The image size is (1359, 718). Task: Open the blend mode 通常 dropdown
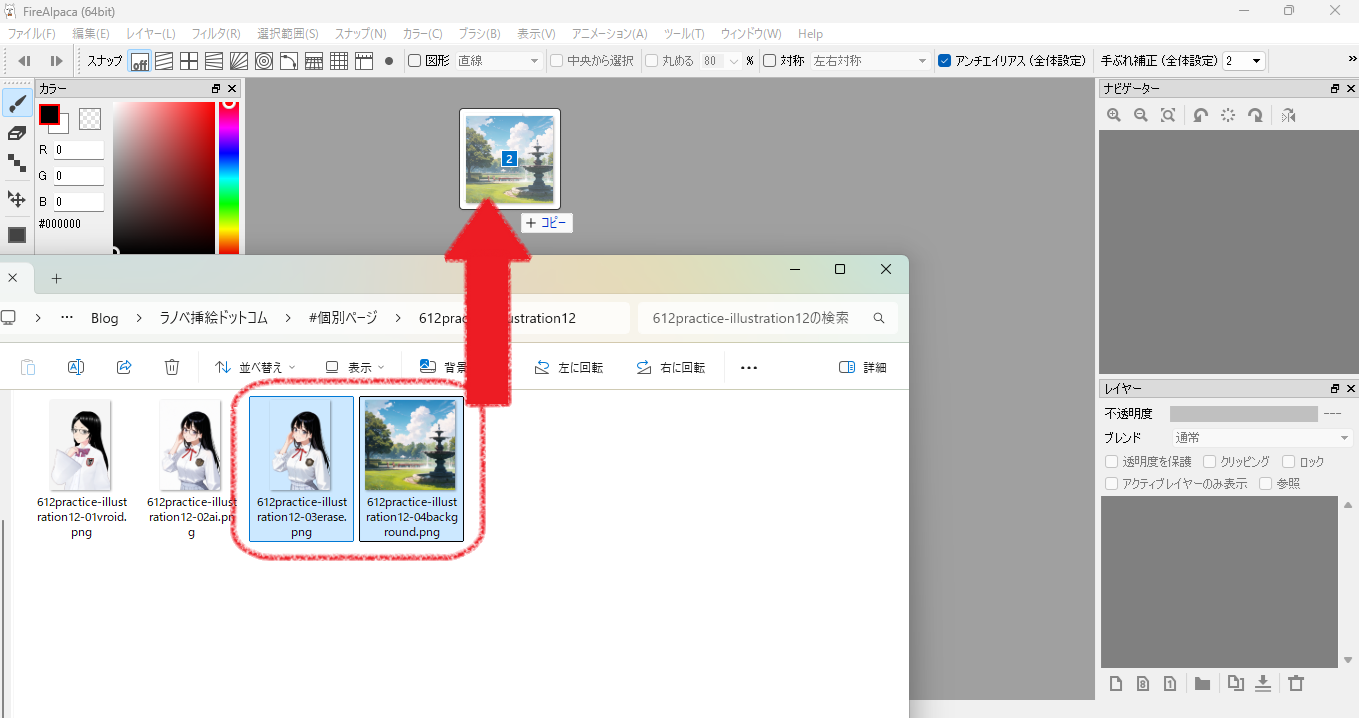coord(1262,438)
